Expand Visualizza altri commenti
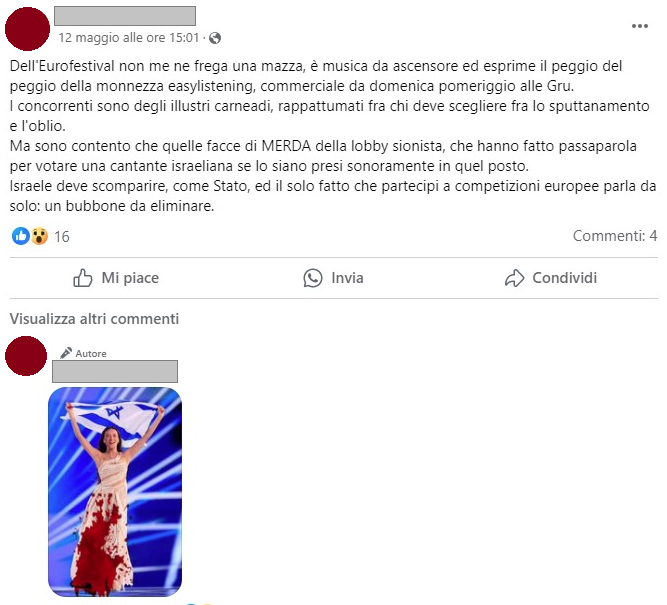 pyautogui.click(x=94, y=319)
